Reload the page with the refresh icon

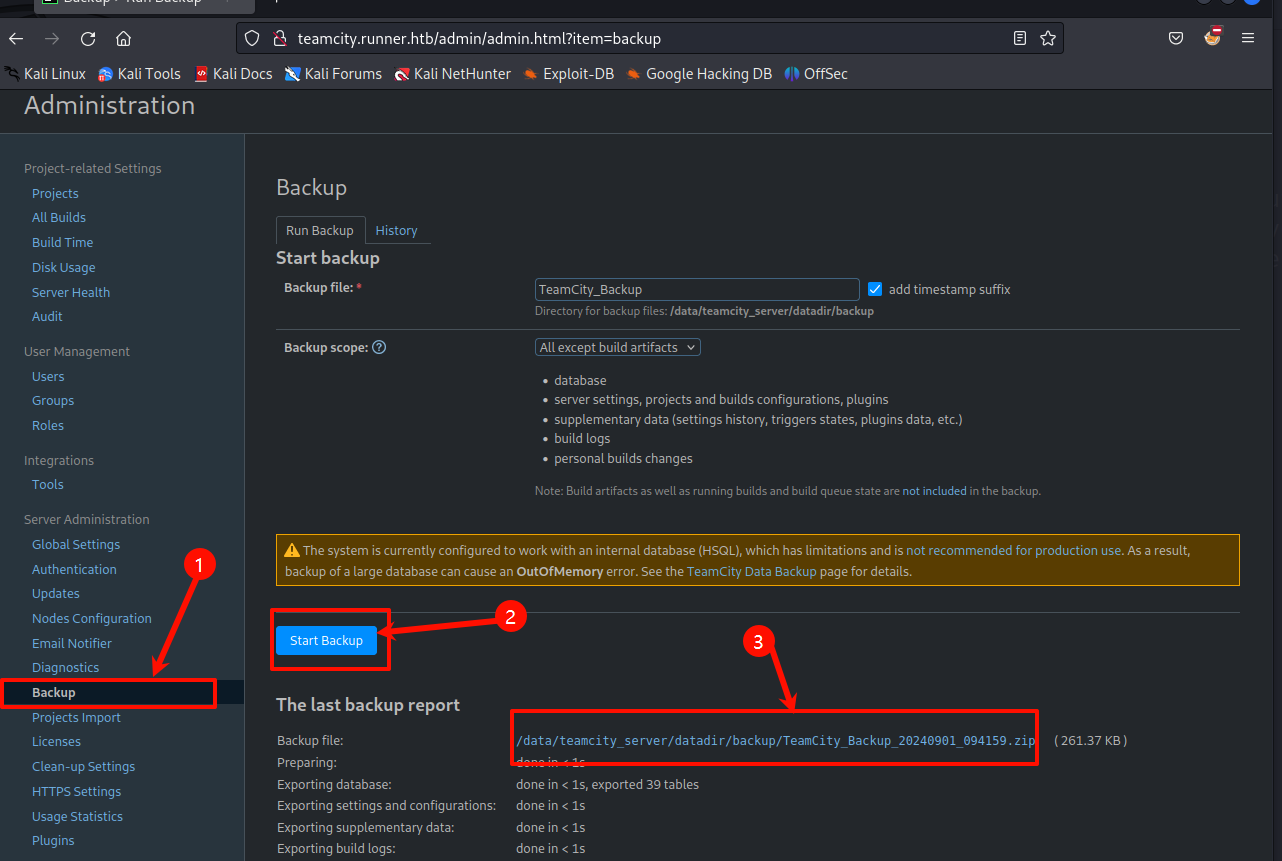pos(88,38)
